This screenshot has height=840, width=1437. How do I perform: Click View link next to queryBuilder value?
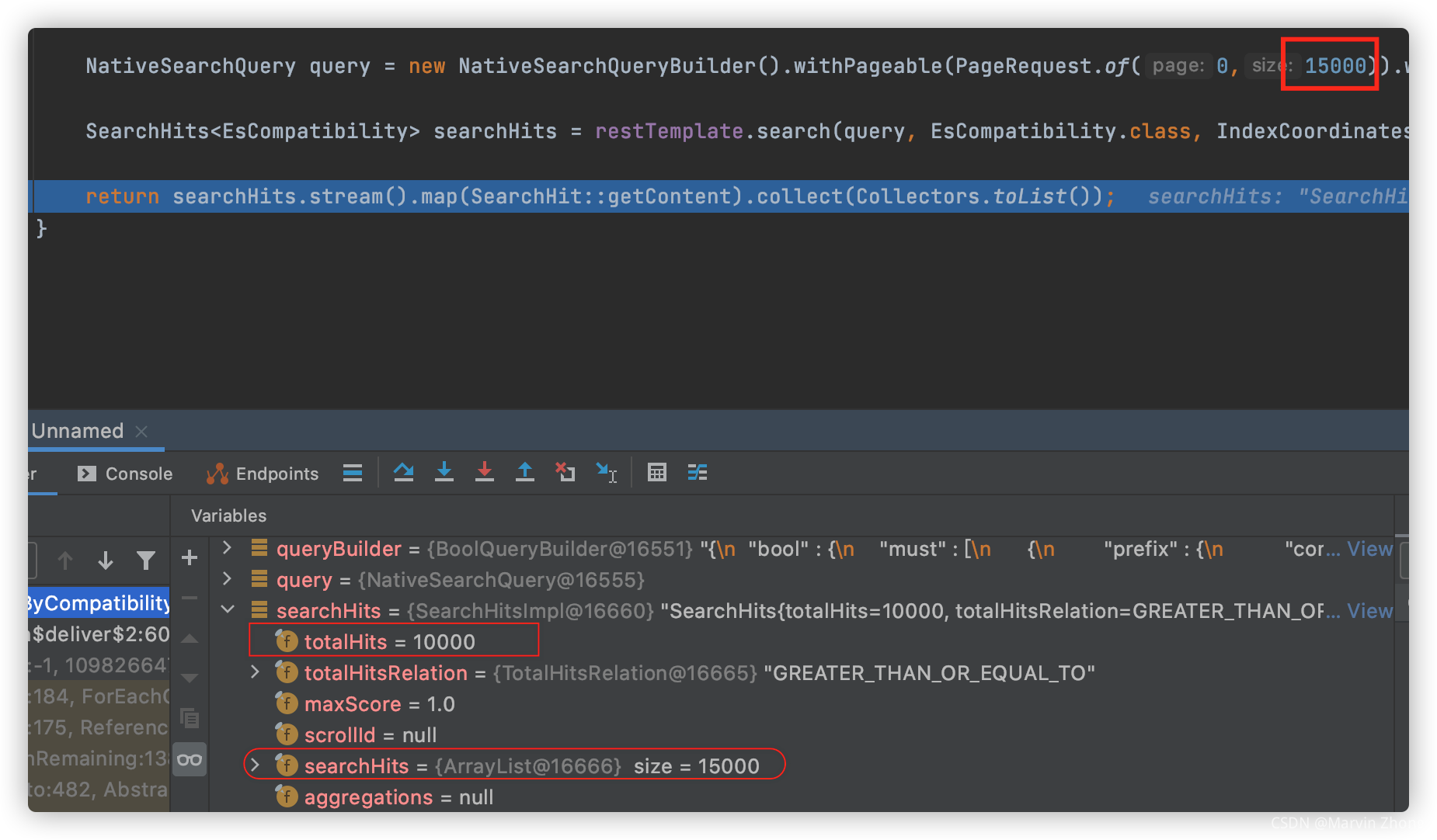pos(1369,549)
